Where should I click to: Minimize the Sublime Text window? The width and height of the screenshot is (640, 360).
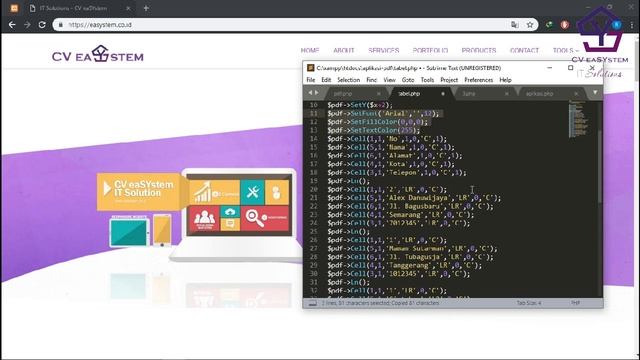coord(549,68)
